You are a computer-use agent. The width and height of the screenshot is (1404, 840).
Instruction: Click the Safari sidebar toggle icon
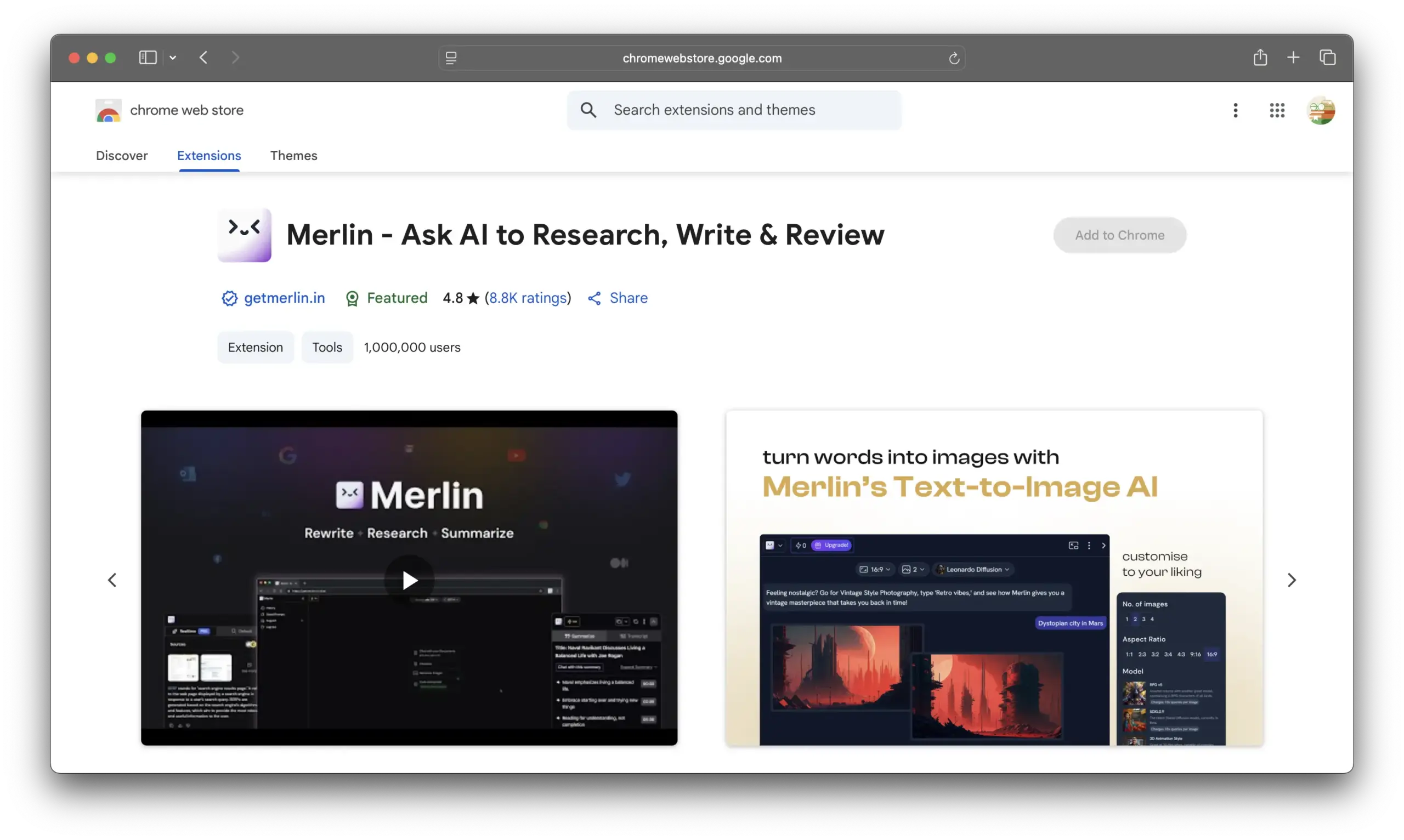[148, 57]
